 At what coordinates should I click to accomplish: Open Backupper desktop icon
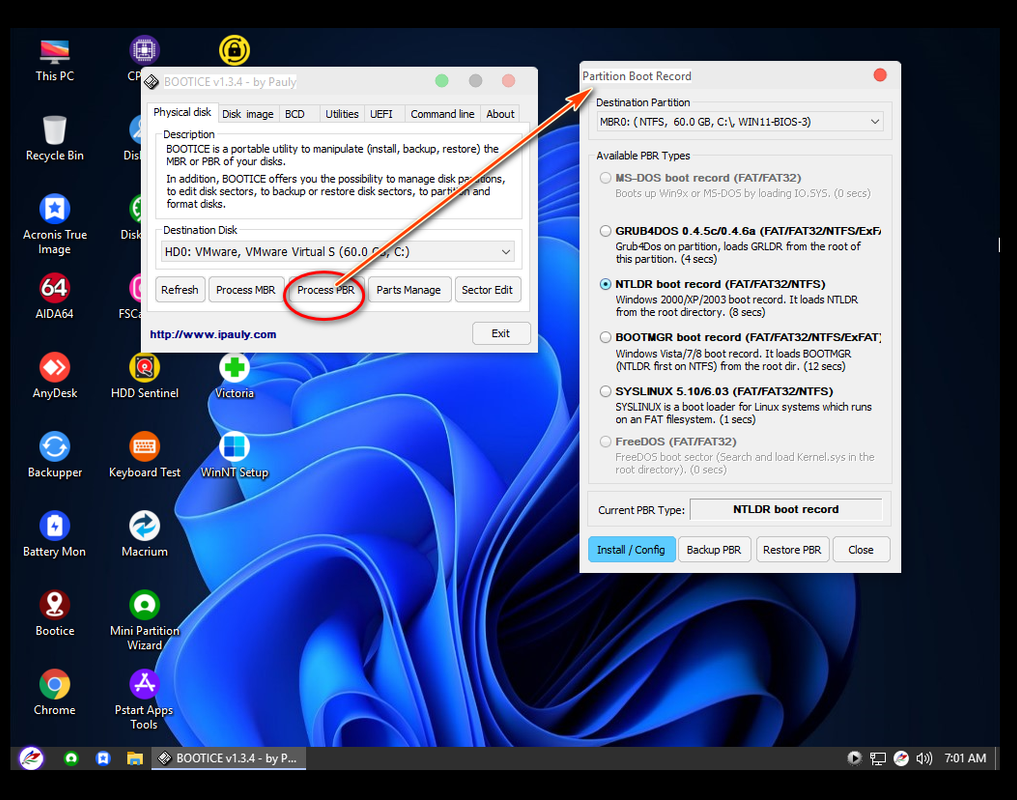[x=54, y=455]
